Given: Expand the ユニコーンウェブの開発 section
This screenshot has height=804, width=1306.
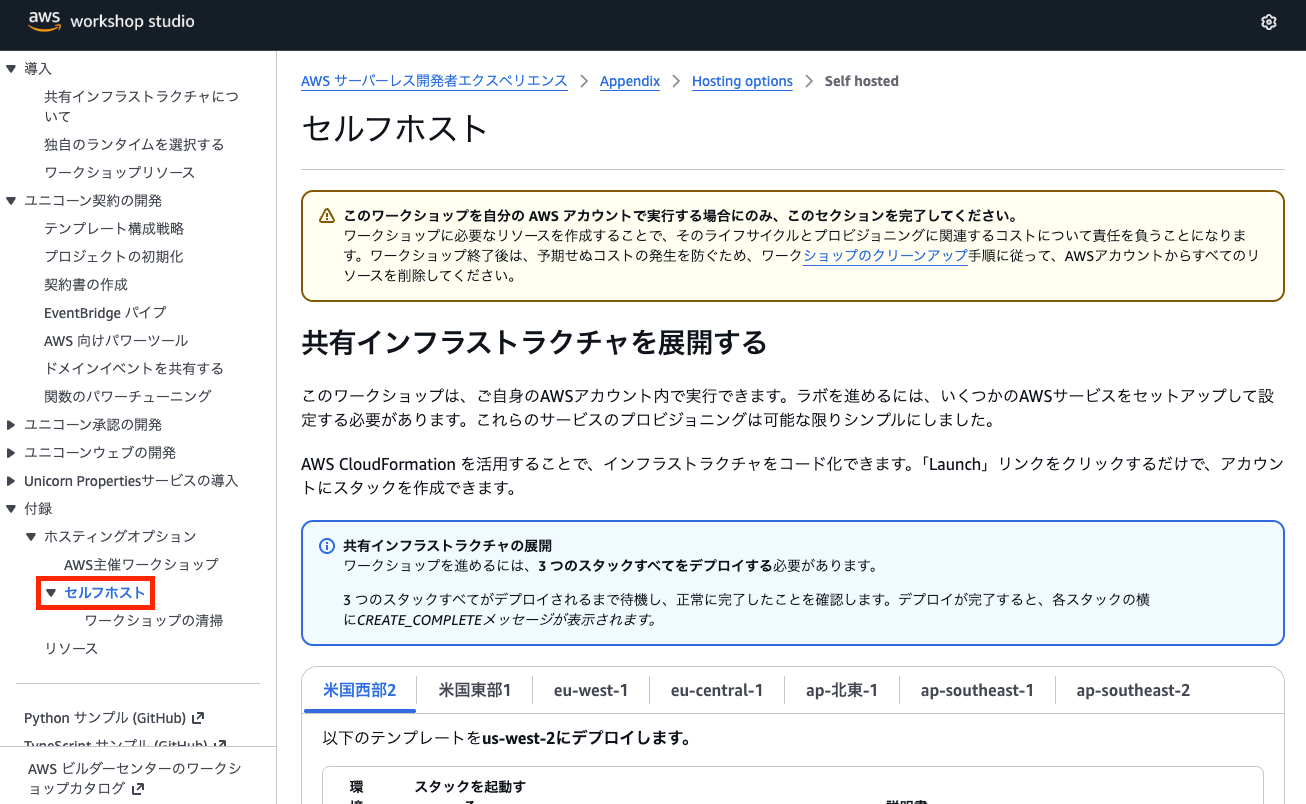Looking at the screenshot, I should pos(11,451).
